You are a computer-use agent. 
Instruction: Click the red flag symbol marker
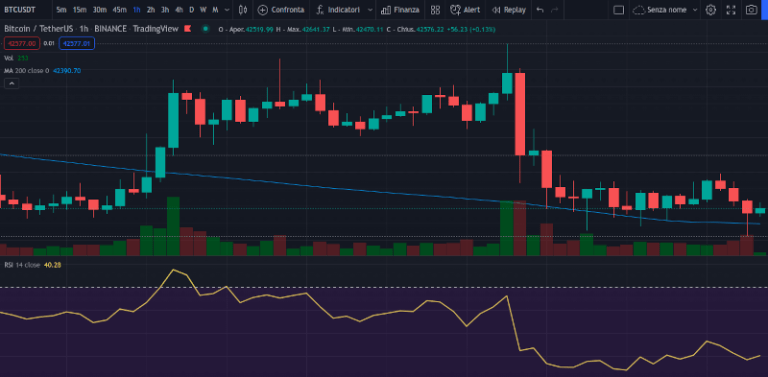point(187,29)
